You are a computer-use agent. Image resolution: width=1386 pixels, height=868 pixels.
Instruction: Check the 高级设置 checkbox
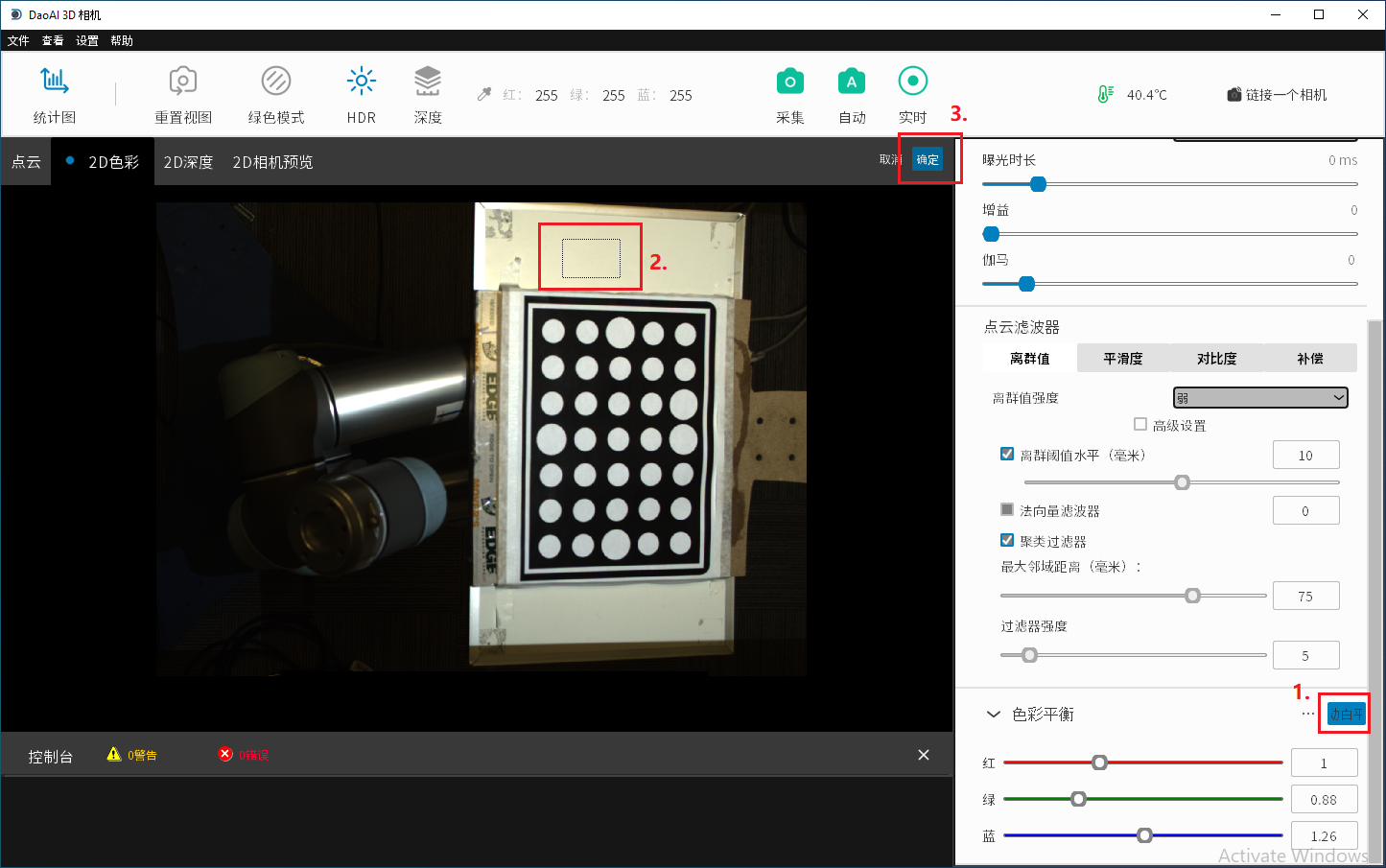[1140, 424]
